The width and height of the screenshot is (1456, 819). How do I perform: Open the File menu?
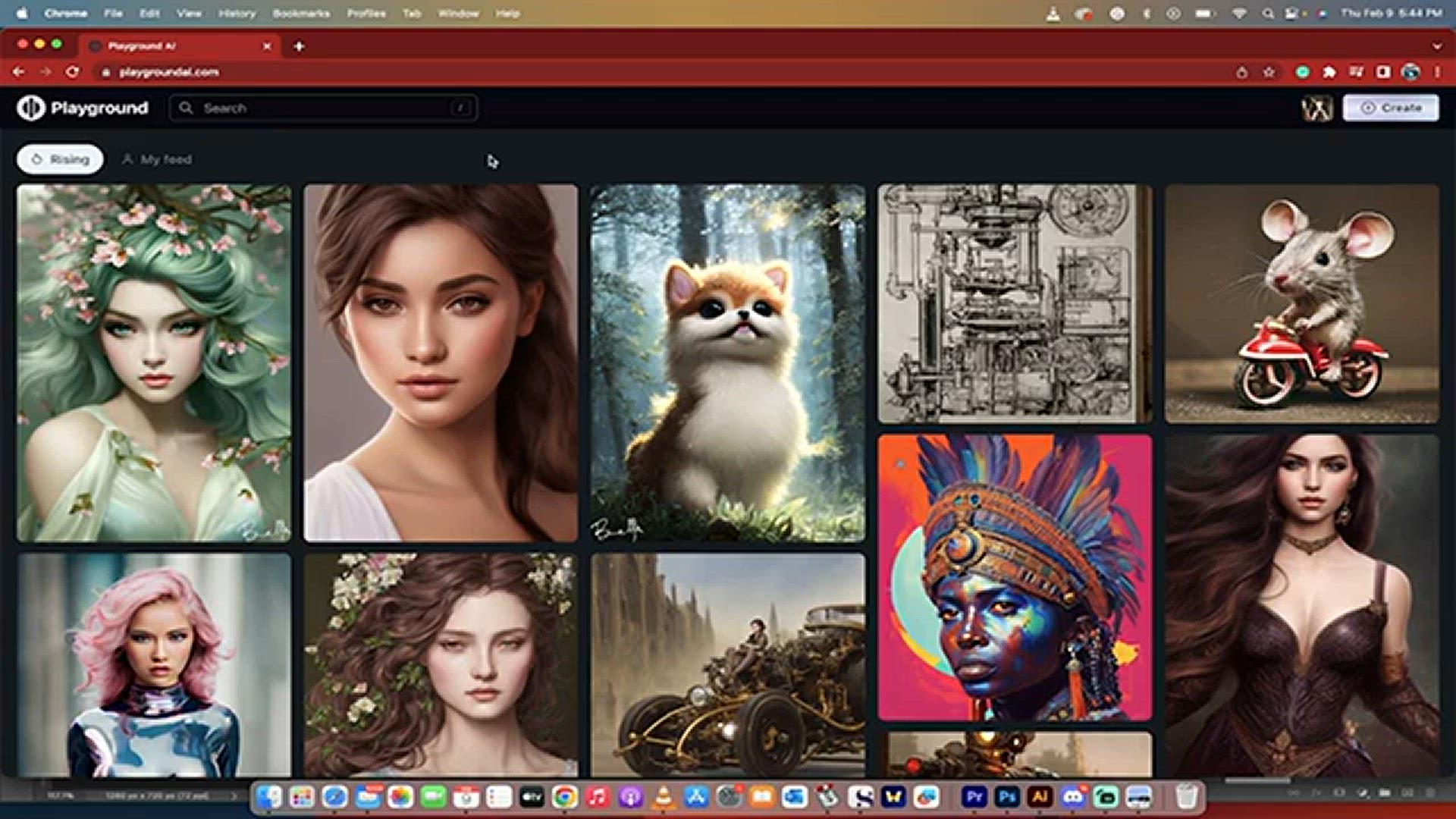[113, 13]
